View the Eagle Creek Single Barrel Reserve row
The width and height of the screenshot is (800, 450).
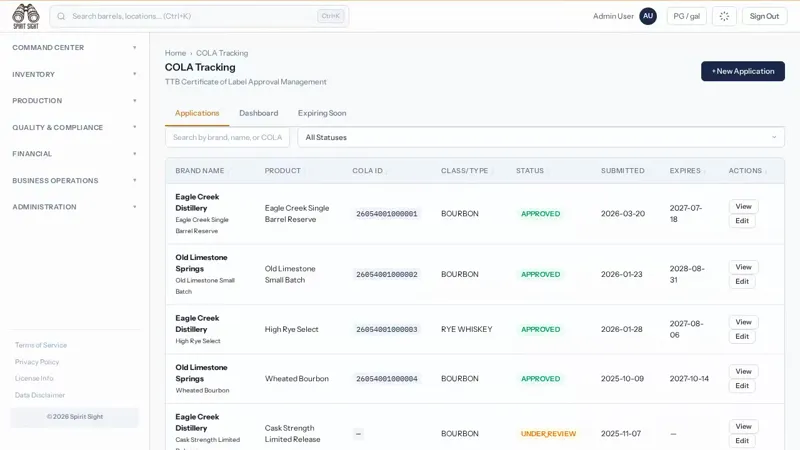click(743, 207)
